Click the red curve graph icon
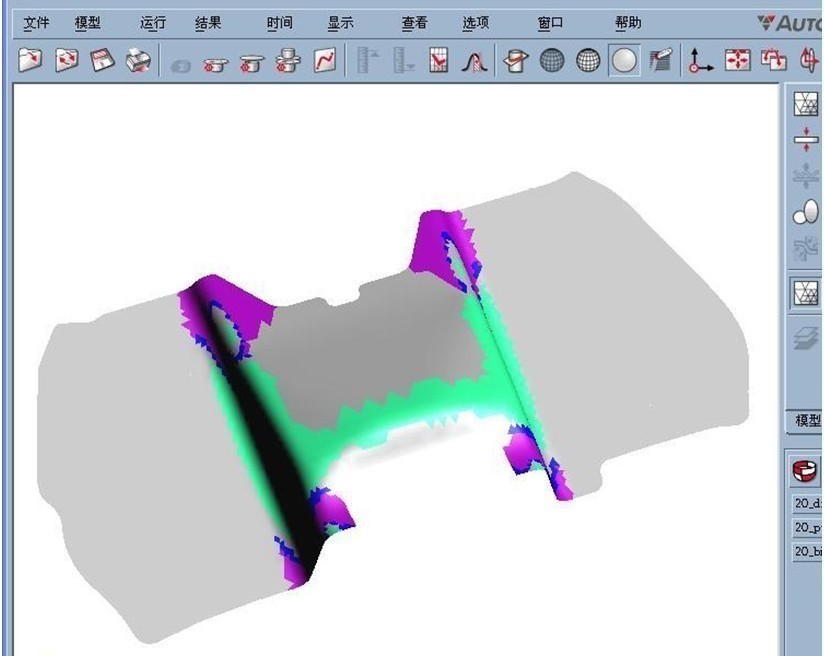The height and width of the screenshot is (656, 824). [325, 62]
